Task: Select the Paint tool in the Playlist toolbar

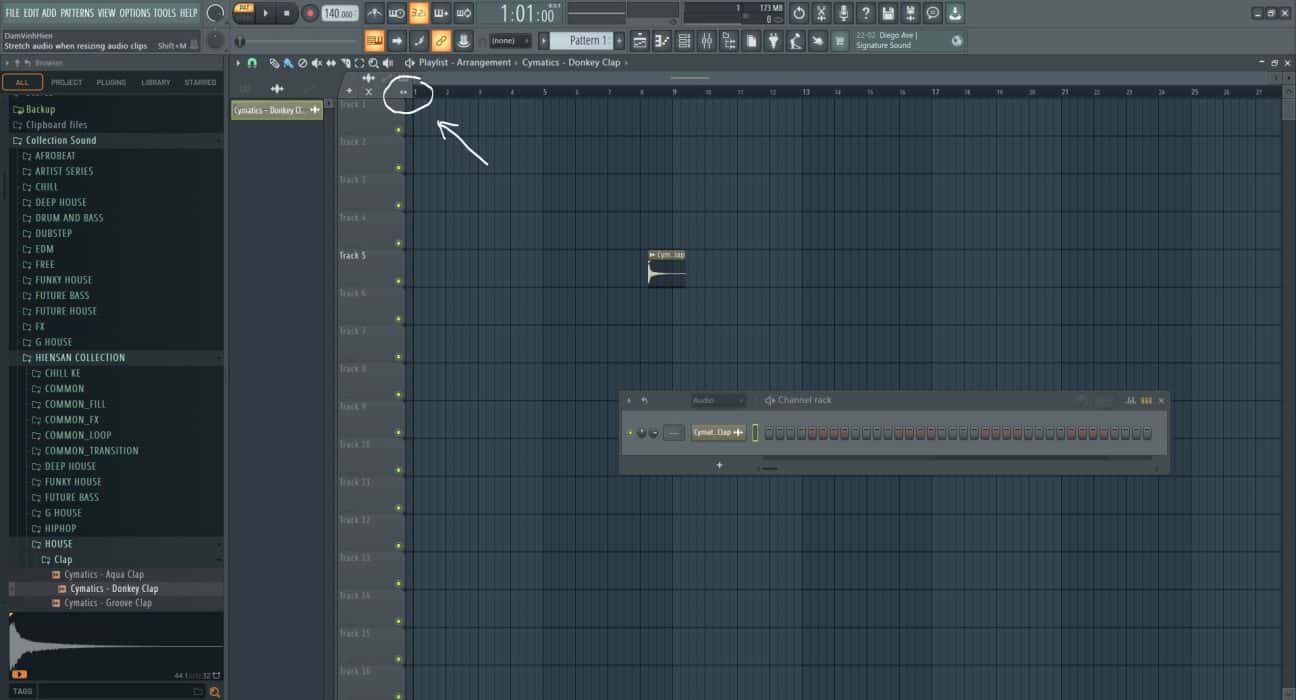Action: point(289,62)
